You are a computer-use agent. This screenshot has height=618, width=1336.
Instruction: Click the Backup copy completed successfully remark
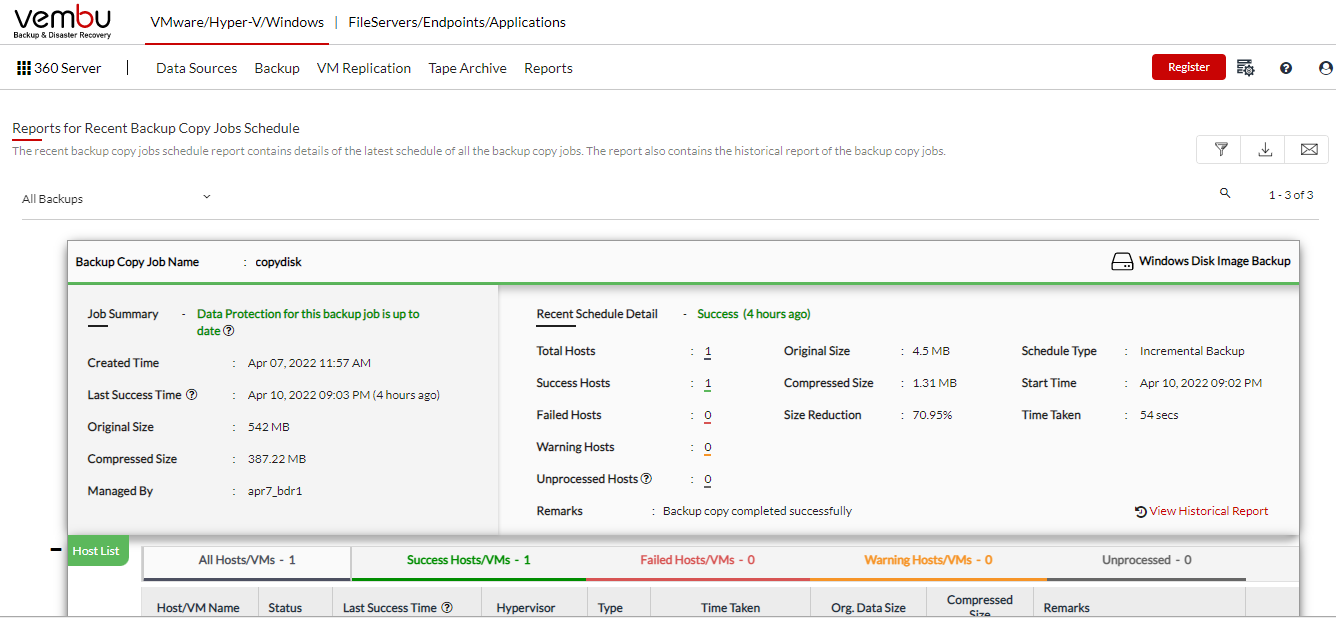(x=757, y=511)
